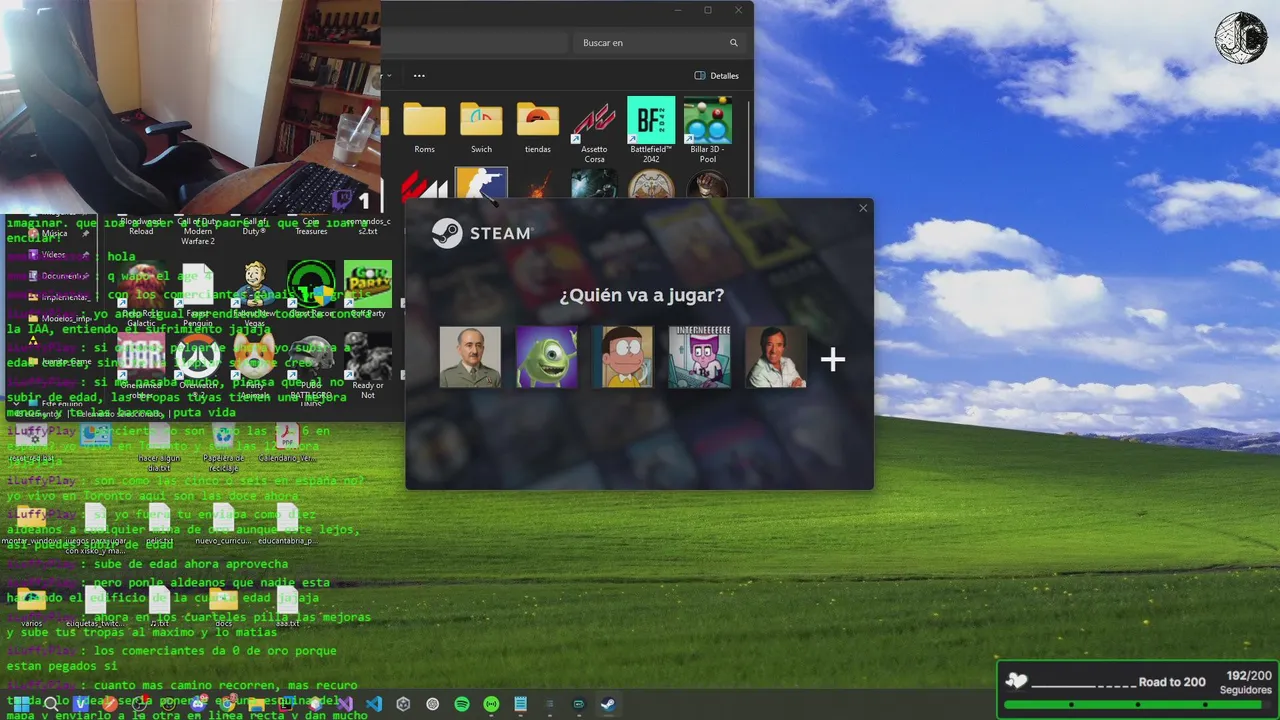The height and width of the screenshot is (720, 1280).
Task: Open the Windows Start menu
Action: pyautogui.click(x=21, y=704)
